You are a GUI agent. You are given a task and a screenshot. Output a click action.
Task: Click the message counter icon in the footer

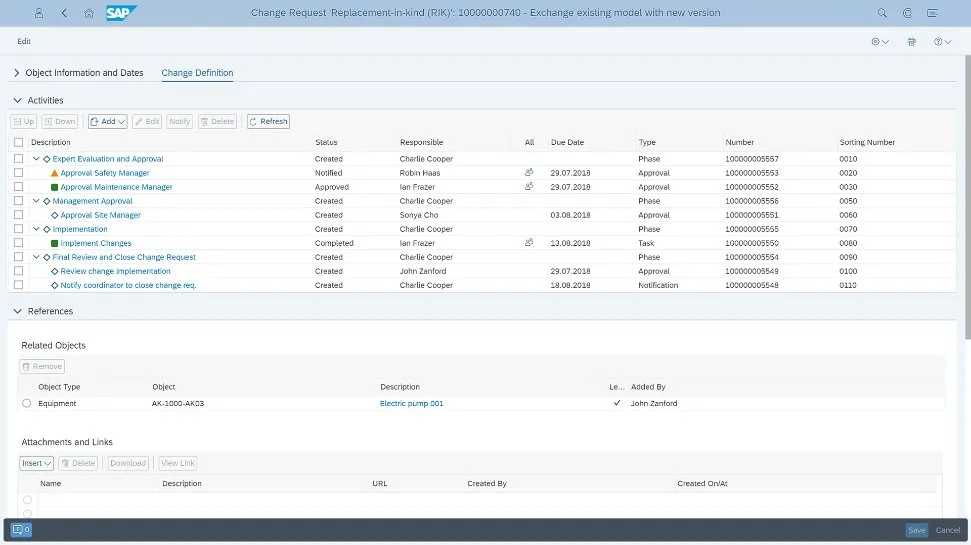point(21,530)
